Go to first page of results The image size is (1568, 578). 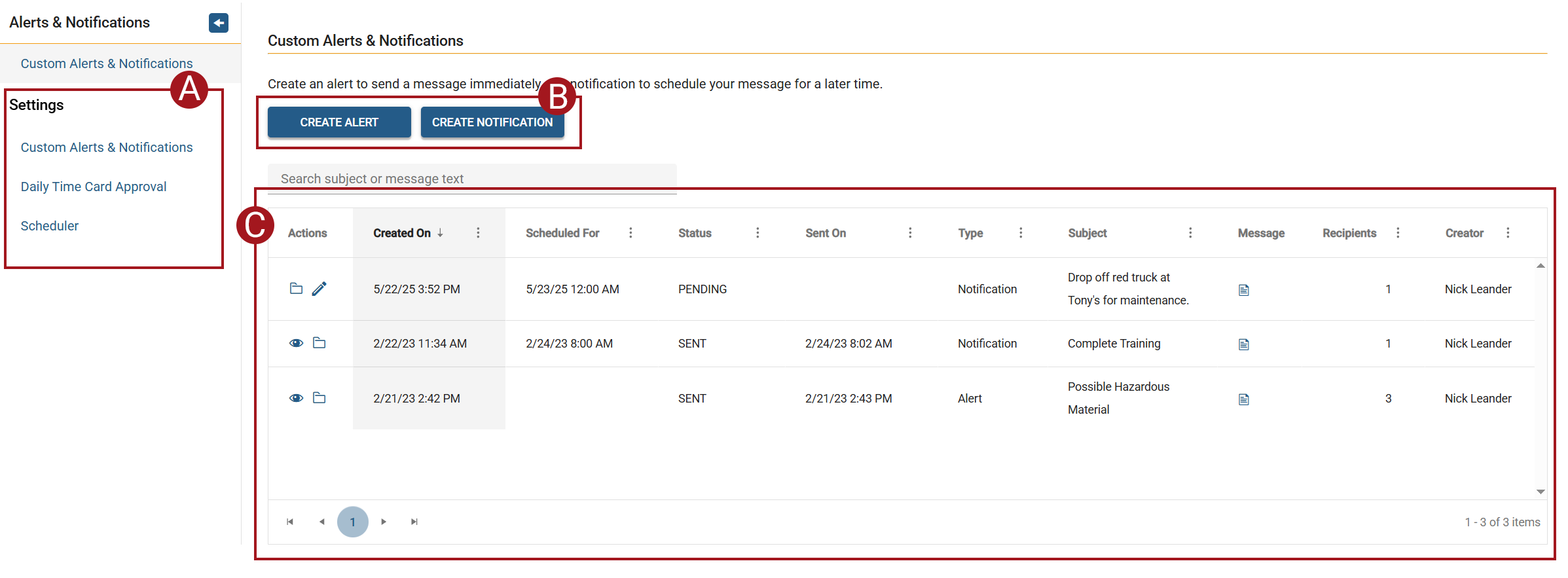pos(290,522)
